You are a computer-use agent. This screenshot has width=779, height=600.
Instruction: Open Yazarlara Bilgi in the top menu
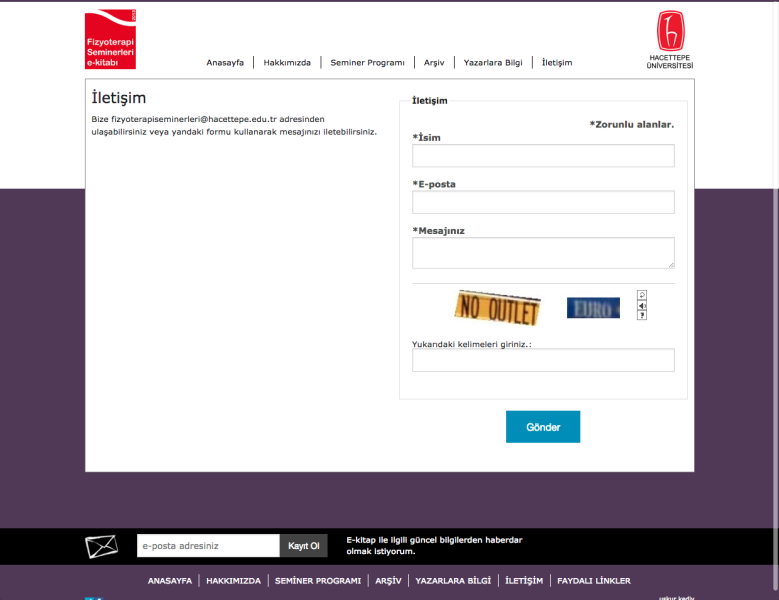(493, 63)
